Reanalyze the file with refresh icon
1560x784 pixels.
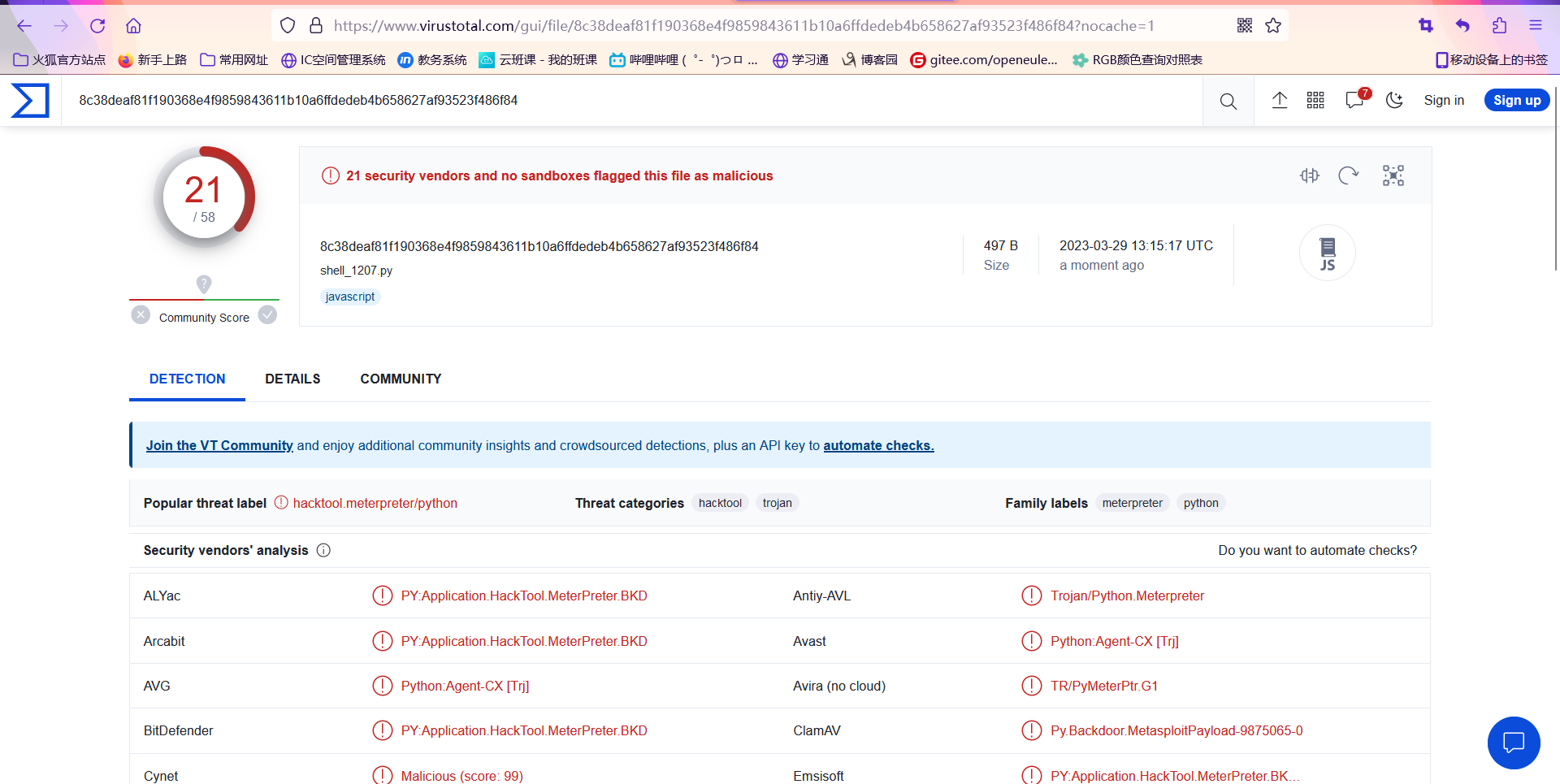coord(1349,175)
